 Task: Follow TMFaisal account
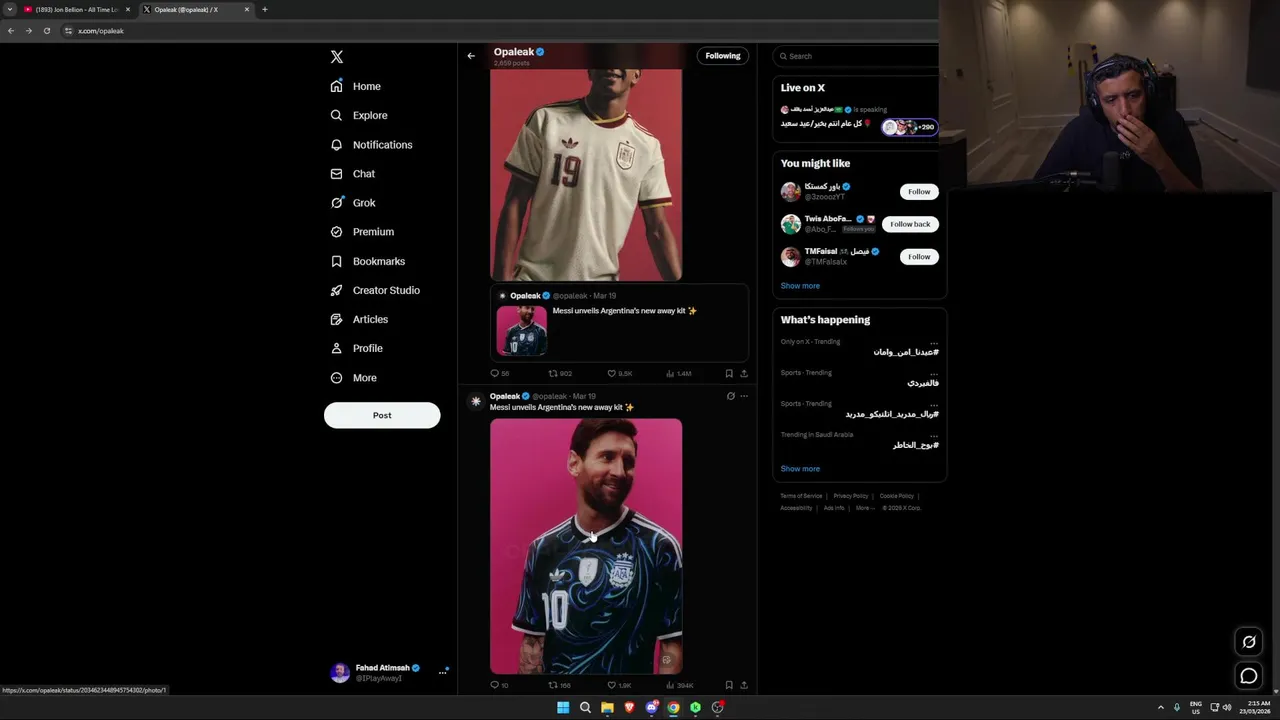(x=919, y=257)
